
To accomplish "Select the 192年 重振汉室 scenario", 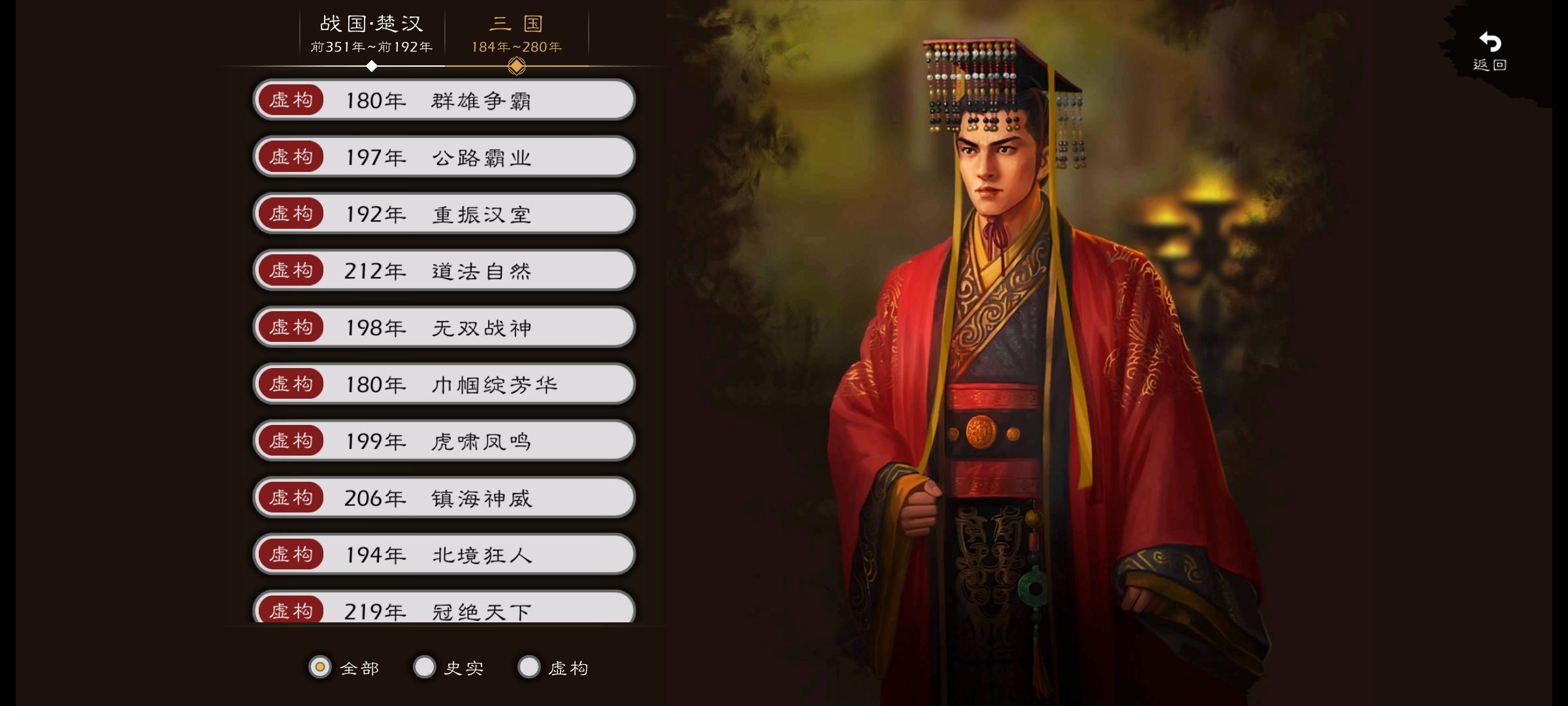I will click(444, 214).
